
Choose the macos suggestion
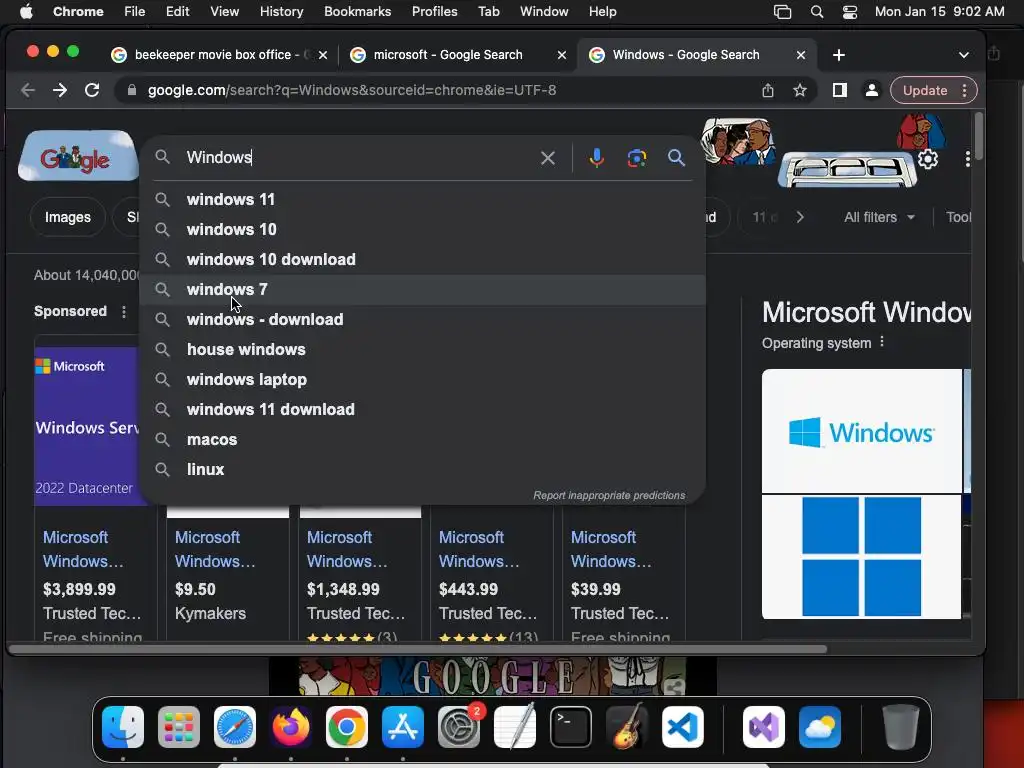point(422,440)
